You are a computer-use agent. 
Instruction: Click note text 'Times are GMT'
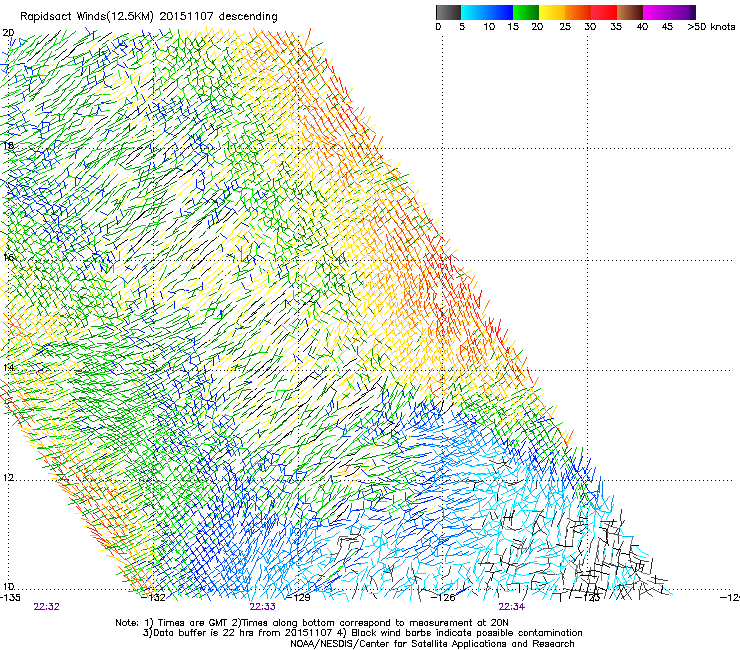pyautogui.click(x=192, y=623)
